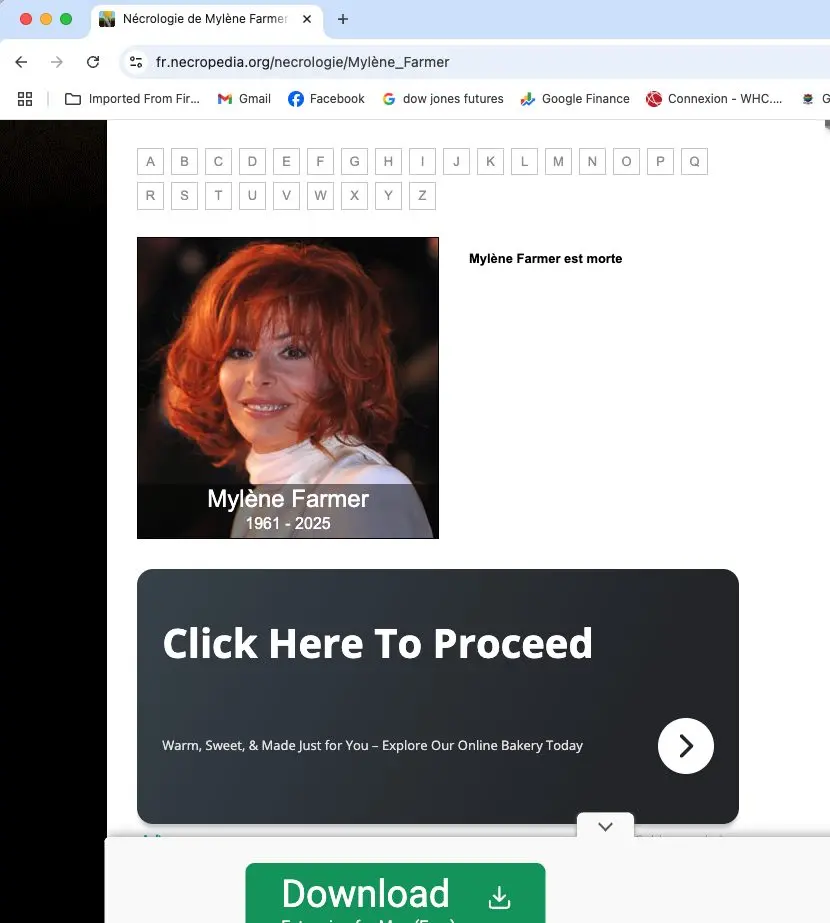Reload the current page
The width and height of the screenshot is (830, 923).
93,62
